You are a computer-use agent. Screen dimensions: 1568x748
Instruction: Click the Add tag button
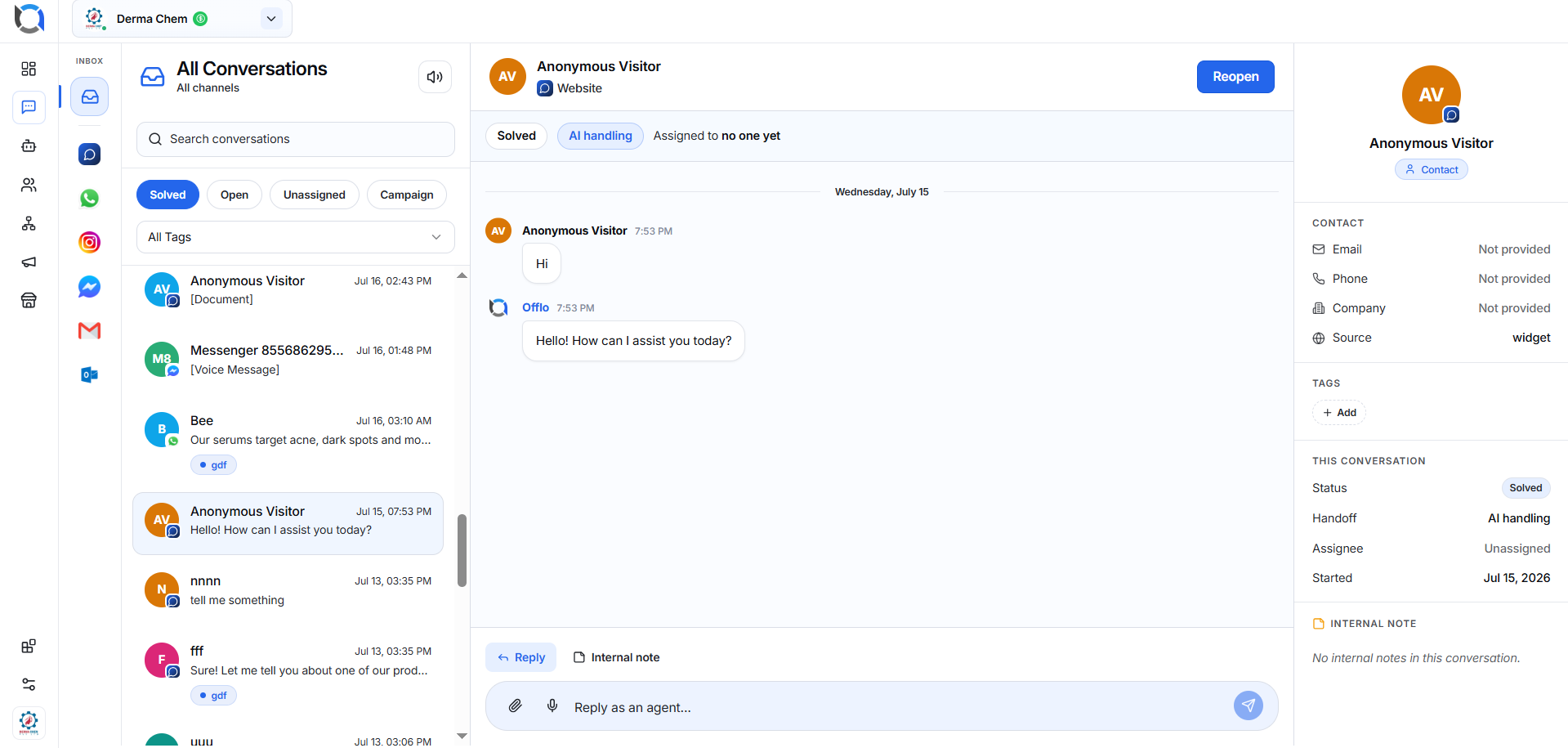(x=1339, y=413)
